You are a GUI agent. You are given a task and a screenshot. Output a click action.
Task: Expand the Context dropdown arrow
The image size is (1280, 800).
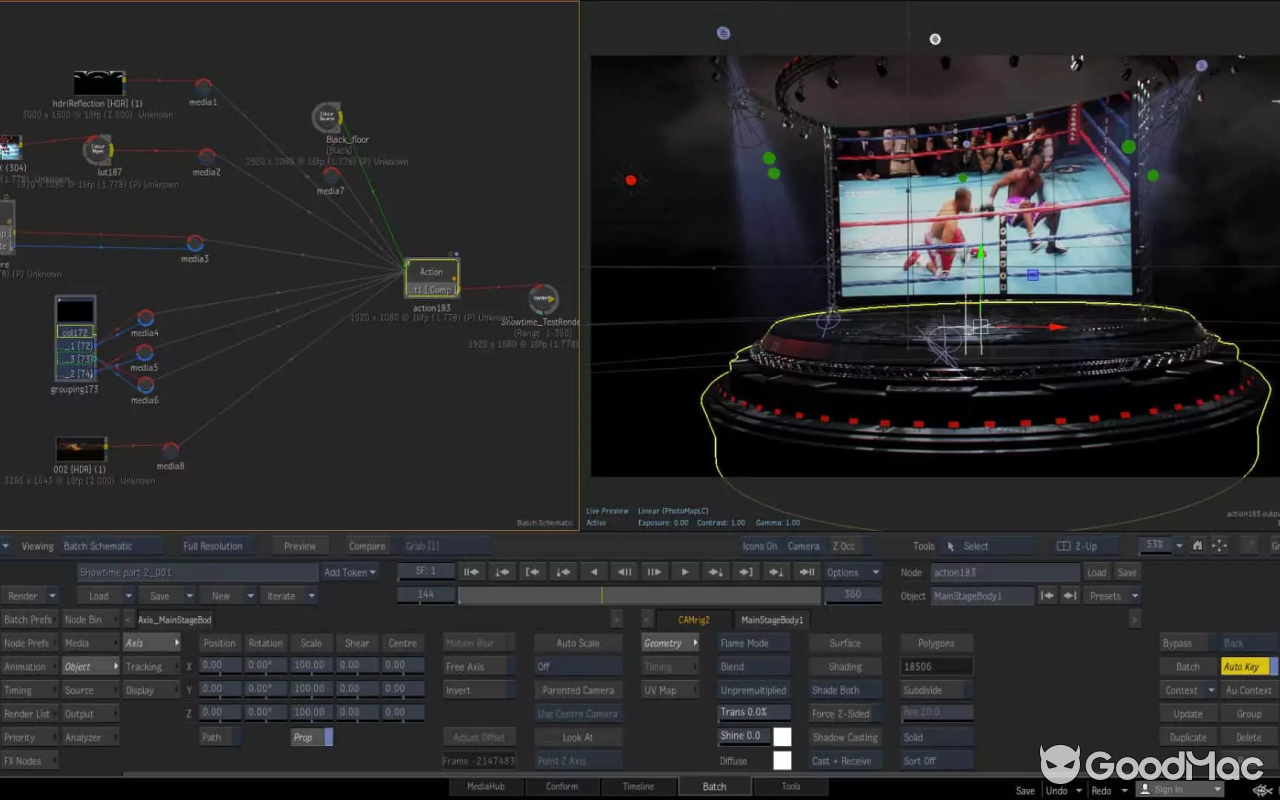[x=1213, y=689]
